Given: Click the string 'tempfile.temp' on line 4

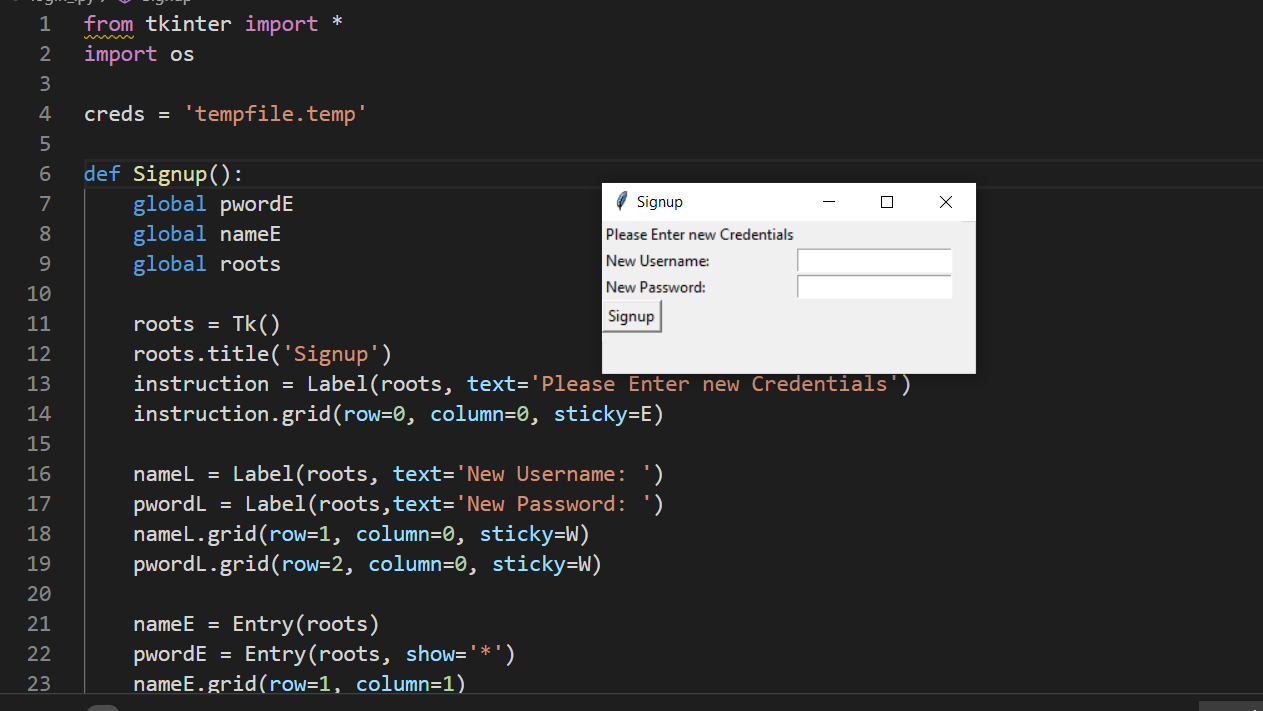Looking at the screenshot, I should 276,113.
